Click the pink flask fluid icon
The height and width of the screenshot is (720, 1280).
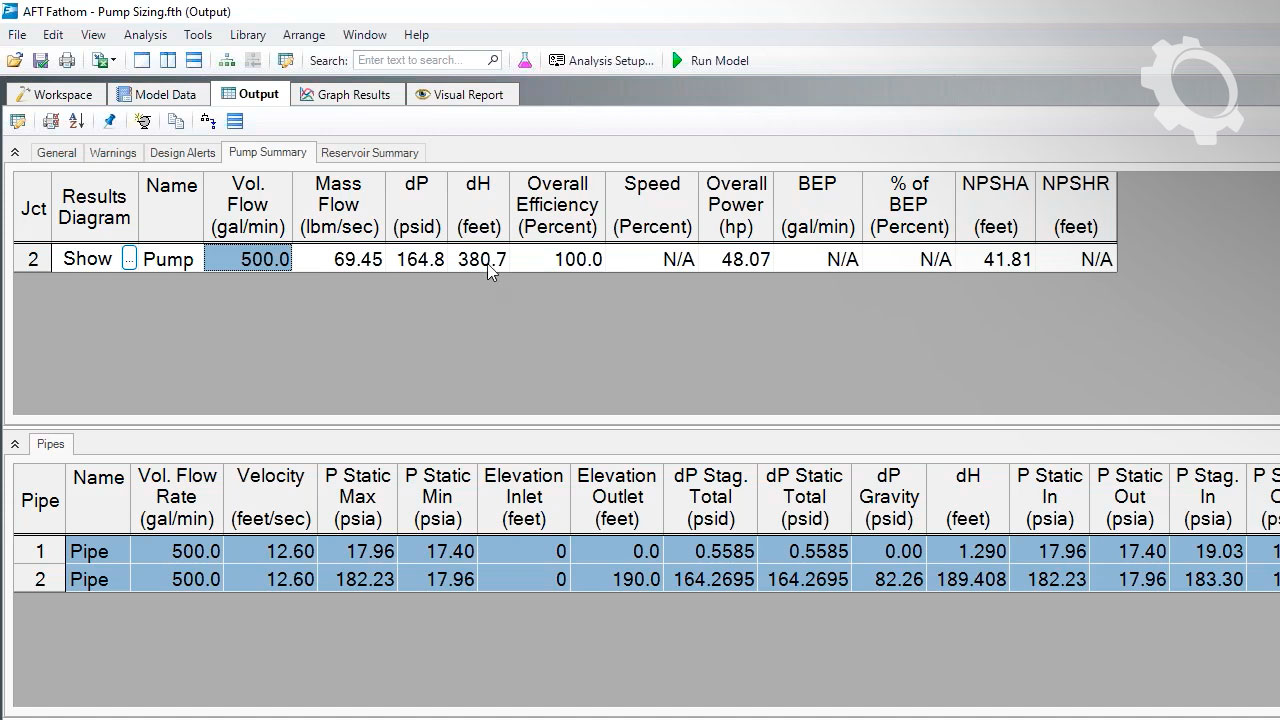[x=525, y=61]
